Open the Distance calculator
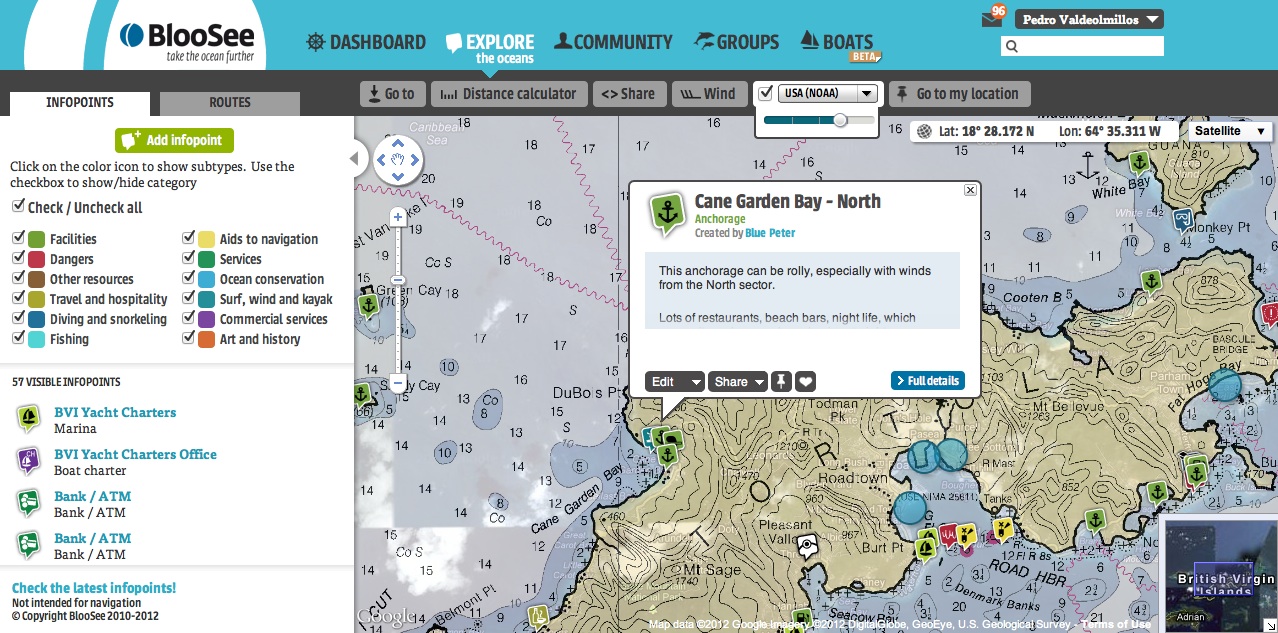The width and height of the screenshot is (1278, 633). pos(510,94)
